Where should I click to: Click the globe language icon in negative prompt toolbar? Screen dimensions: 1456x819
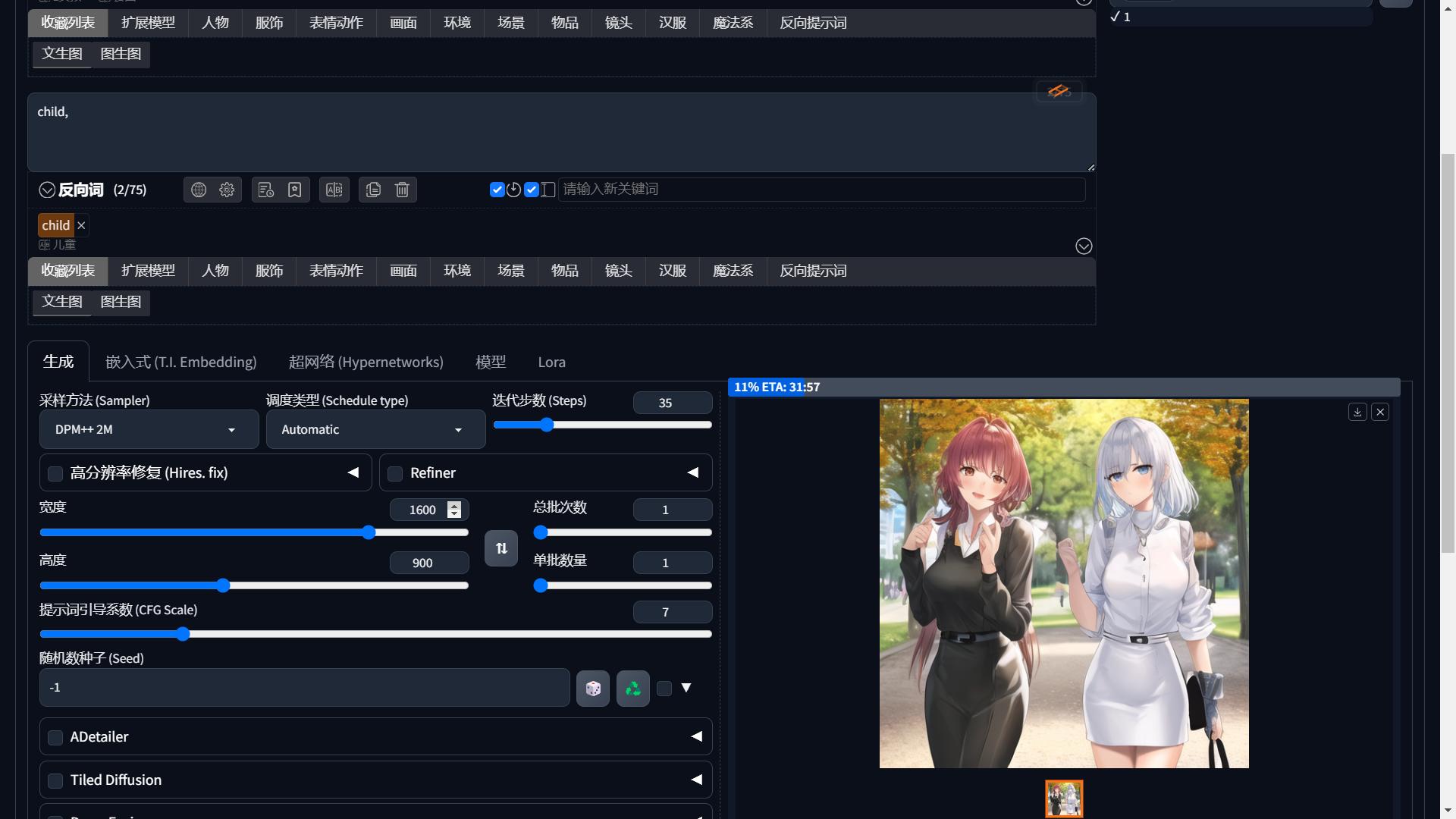pyautogui.click(x=199, y=190)
